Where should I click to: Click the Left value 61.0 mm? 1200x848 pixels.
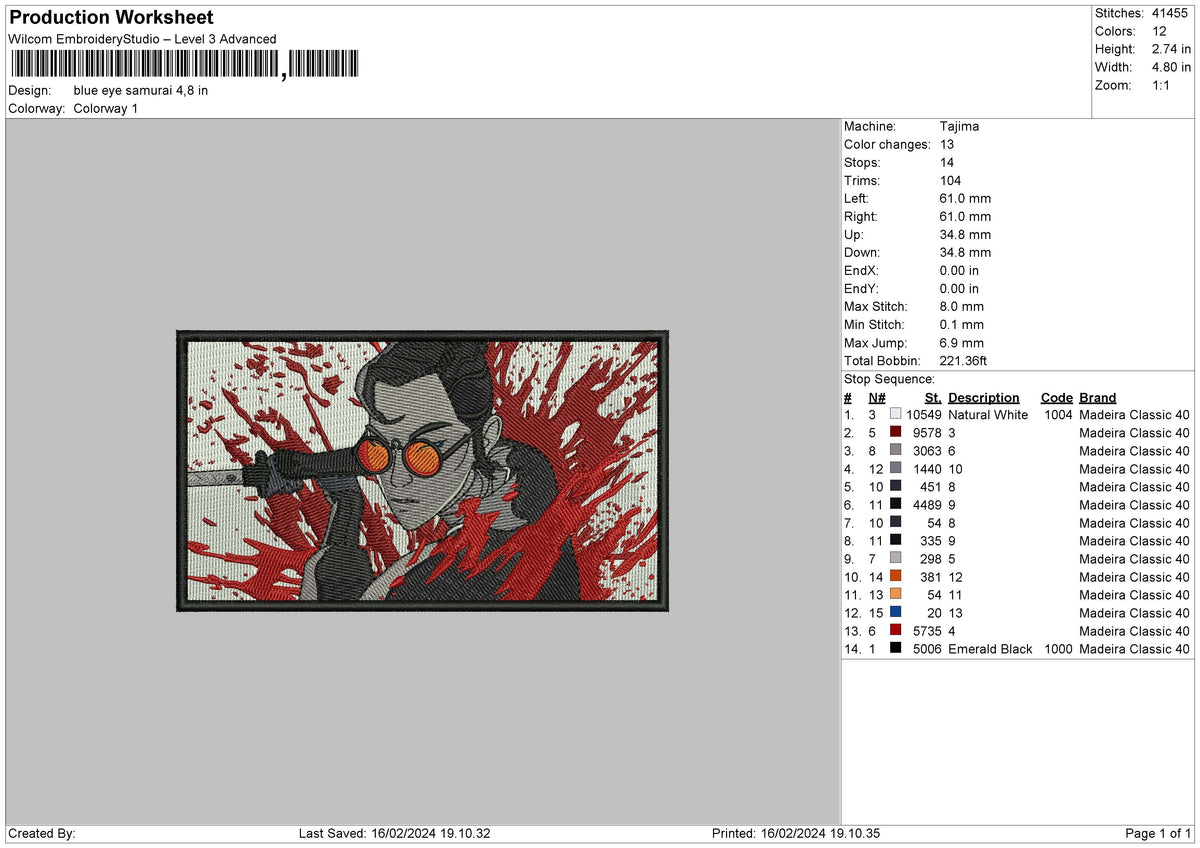coord(965,199)
